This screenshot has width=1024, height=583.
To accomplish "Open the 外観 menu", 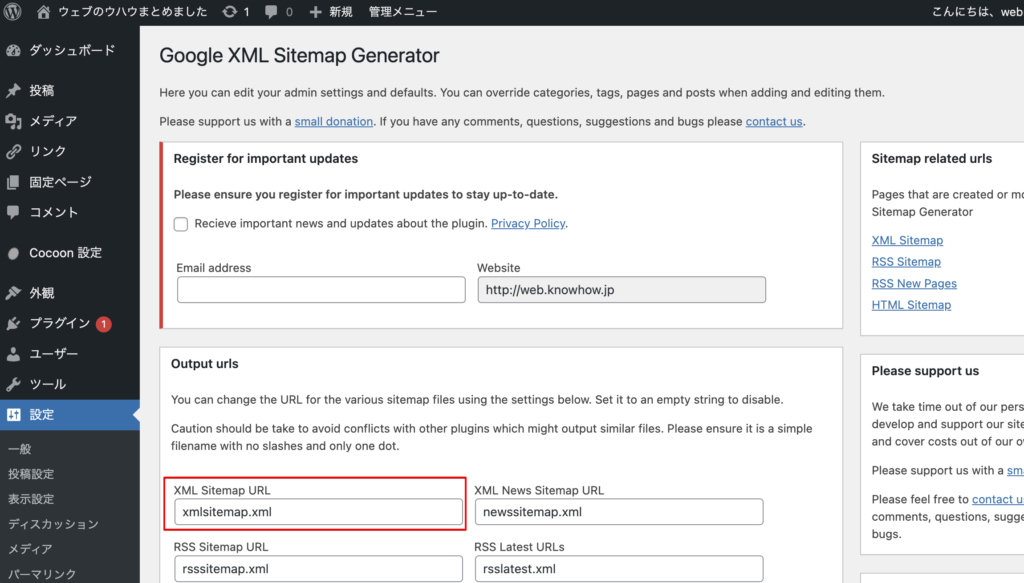I will (x=42, y=293).
